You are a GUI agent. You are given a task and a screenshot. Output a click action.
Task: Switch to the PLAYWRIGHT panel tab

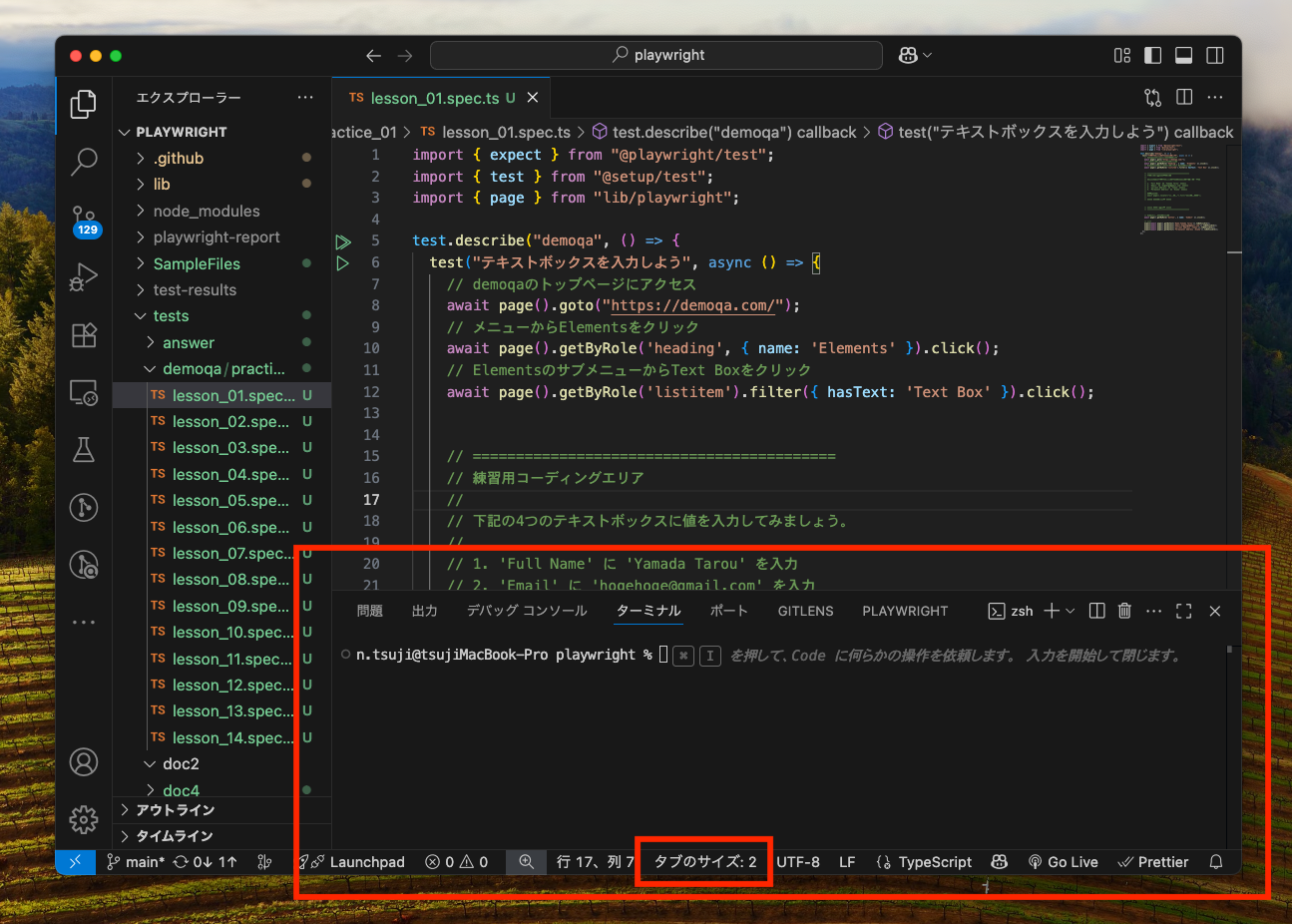(905, 611)
